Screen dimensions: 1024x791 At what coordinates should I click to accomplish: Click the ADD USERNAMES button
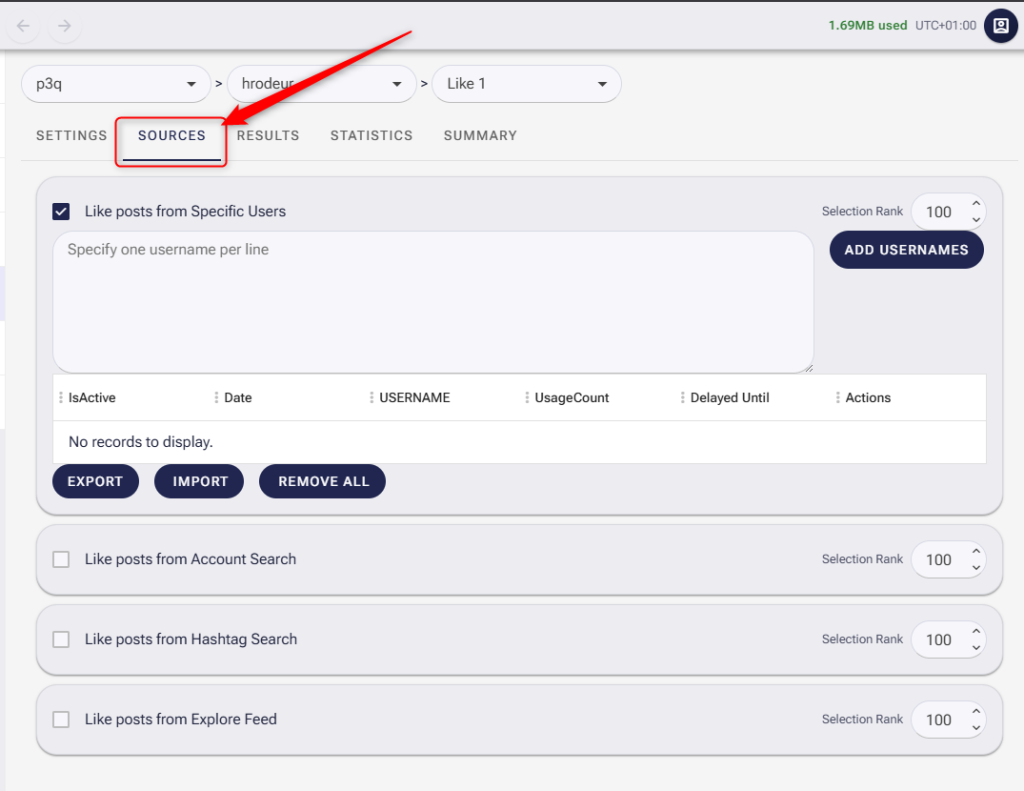(x=906, y=249)
